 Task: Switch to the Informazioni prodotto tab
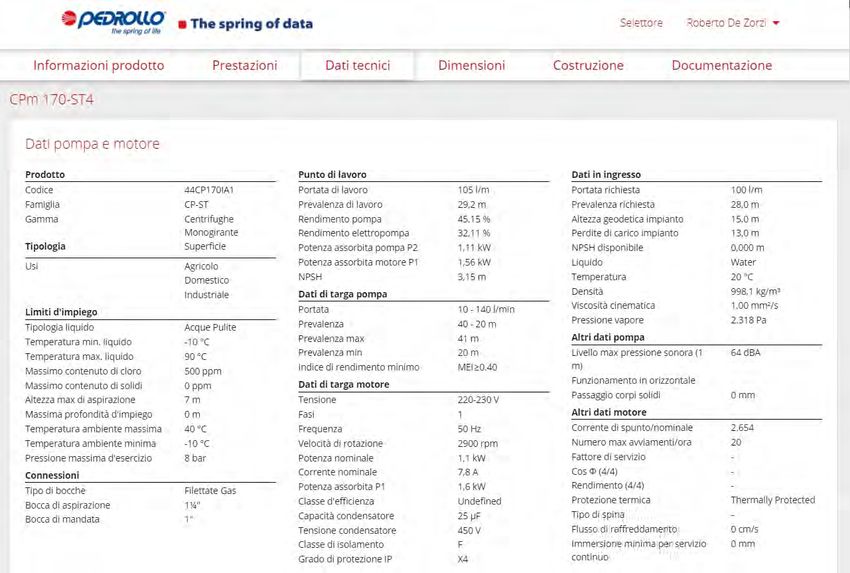point(98,65)
